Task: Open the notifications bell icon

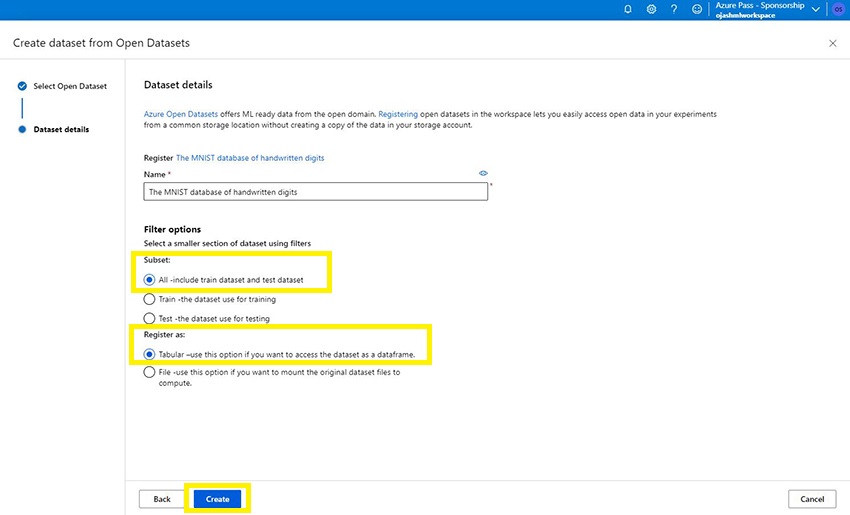Action: pyautogui.click(x=628, y=9)
